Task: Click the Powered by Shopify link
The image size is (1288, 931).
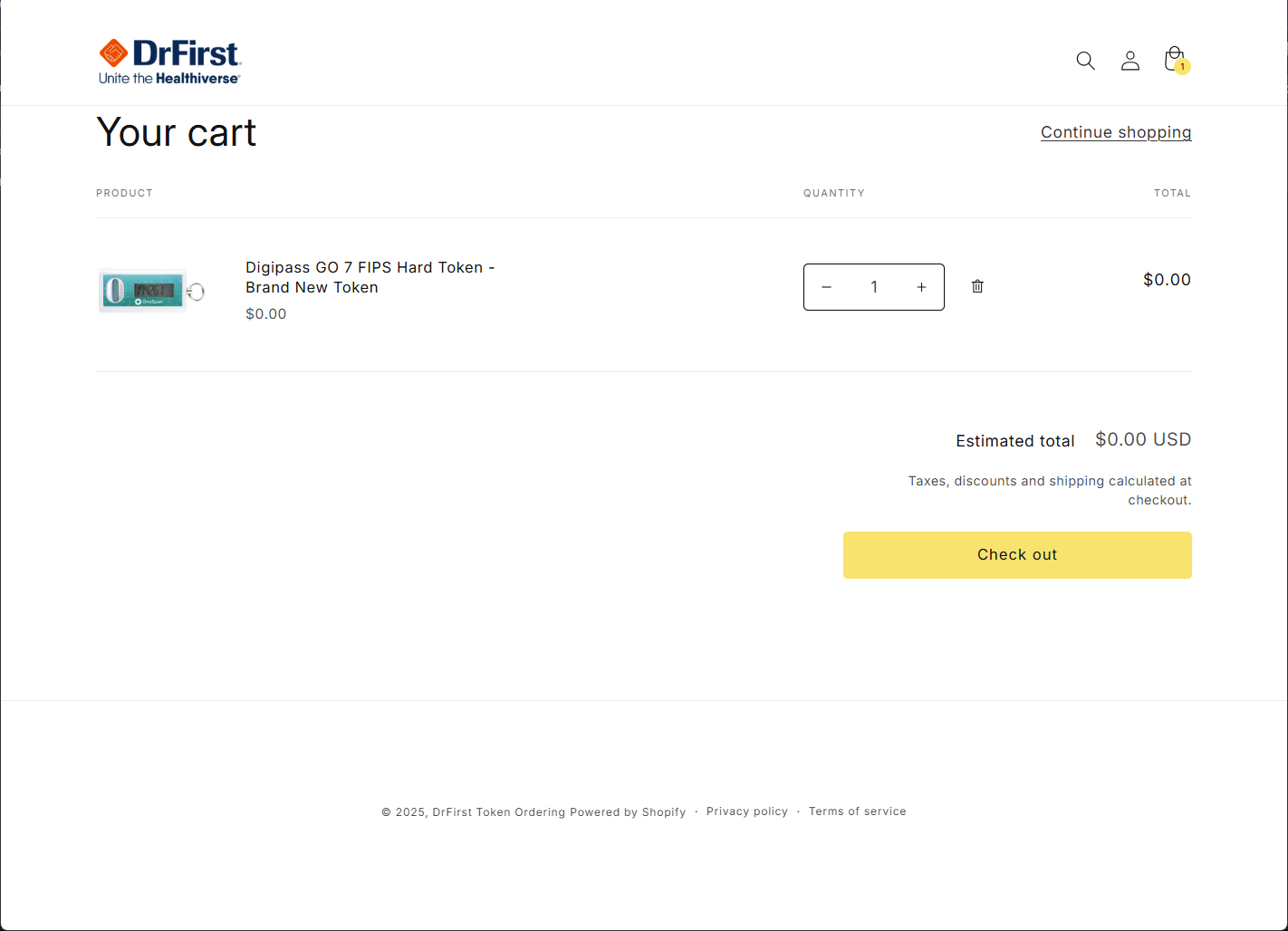Action: [627, 812]
